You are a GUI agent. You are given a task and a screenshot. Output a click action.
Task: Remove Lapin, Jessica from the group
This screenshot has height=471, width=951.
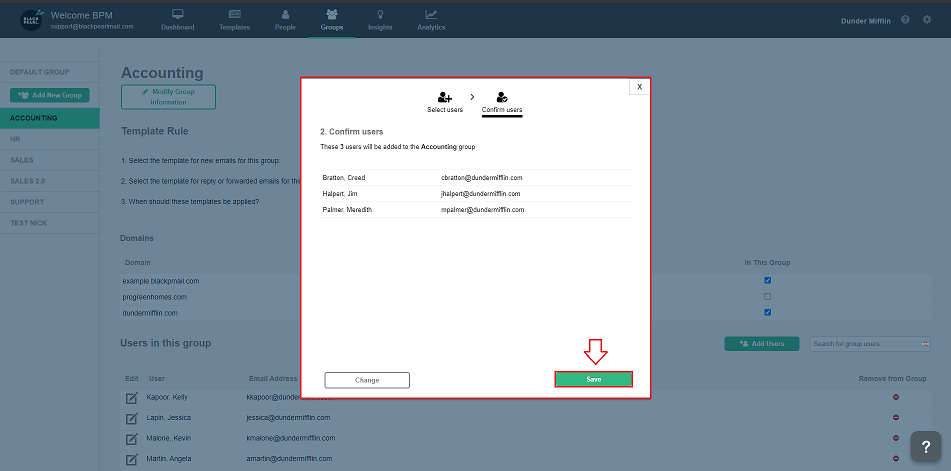pyautogui.click(x=896, y=418)
